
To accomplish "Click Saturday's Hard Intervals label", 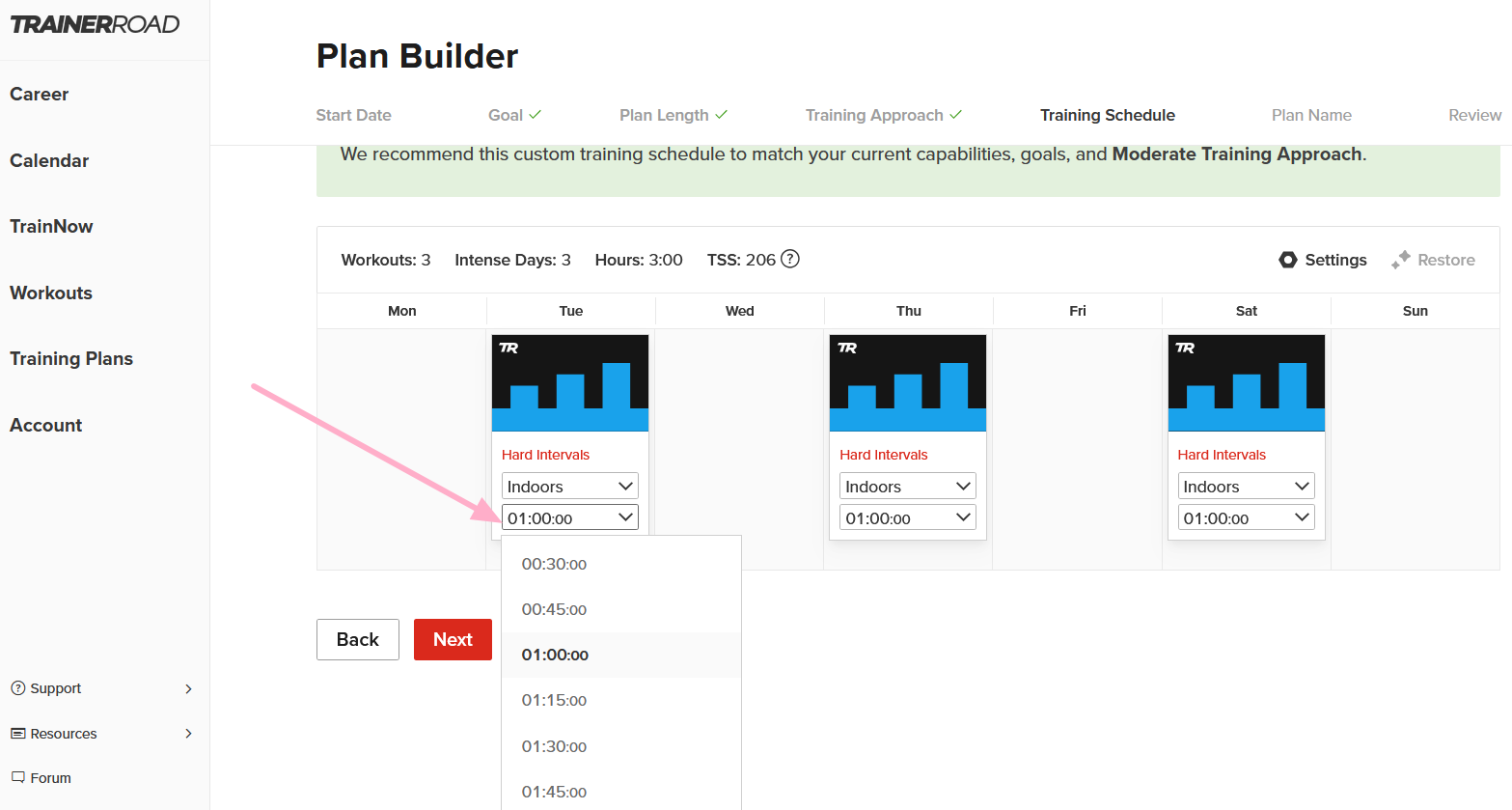I will (1222, 455).
